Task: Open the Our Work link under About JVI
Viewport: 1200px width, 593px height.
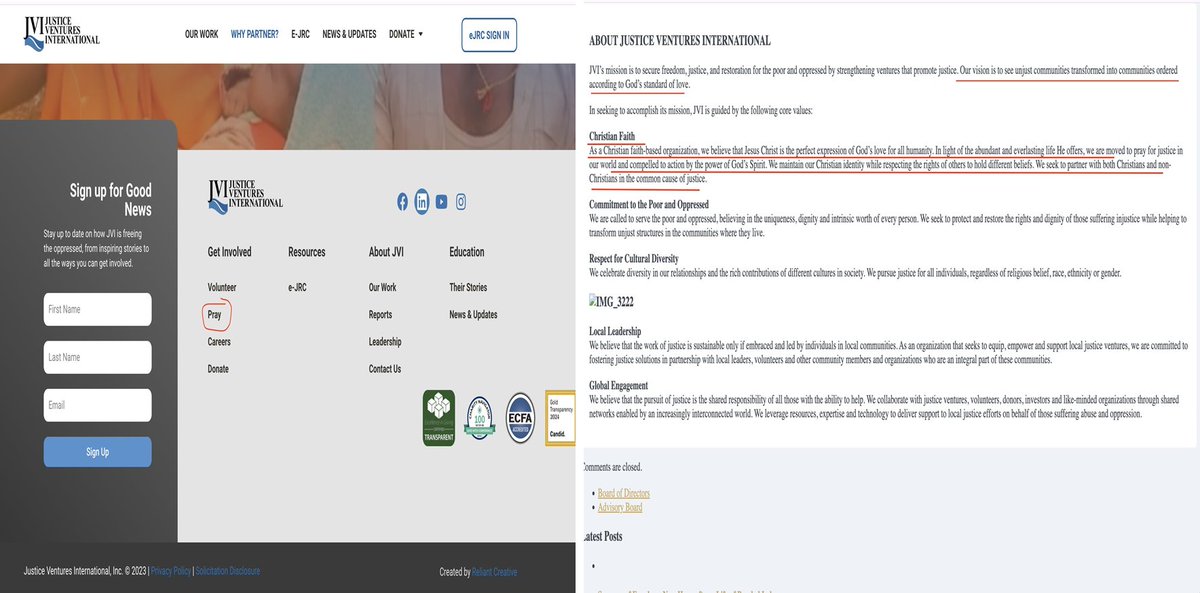Action: pyautogui.click(x=382, y=287)
